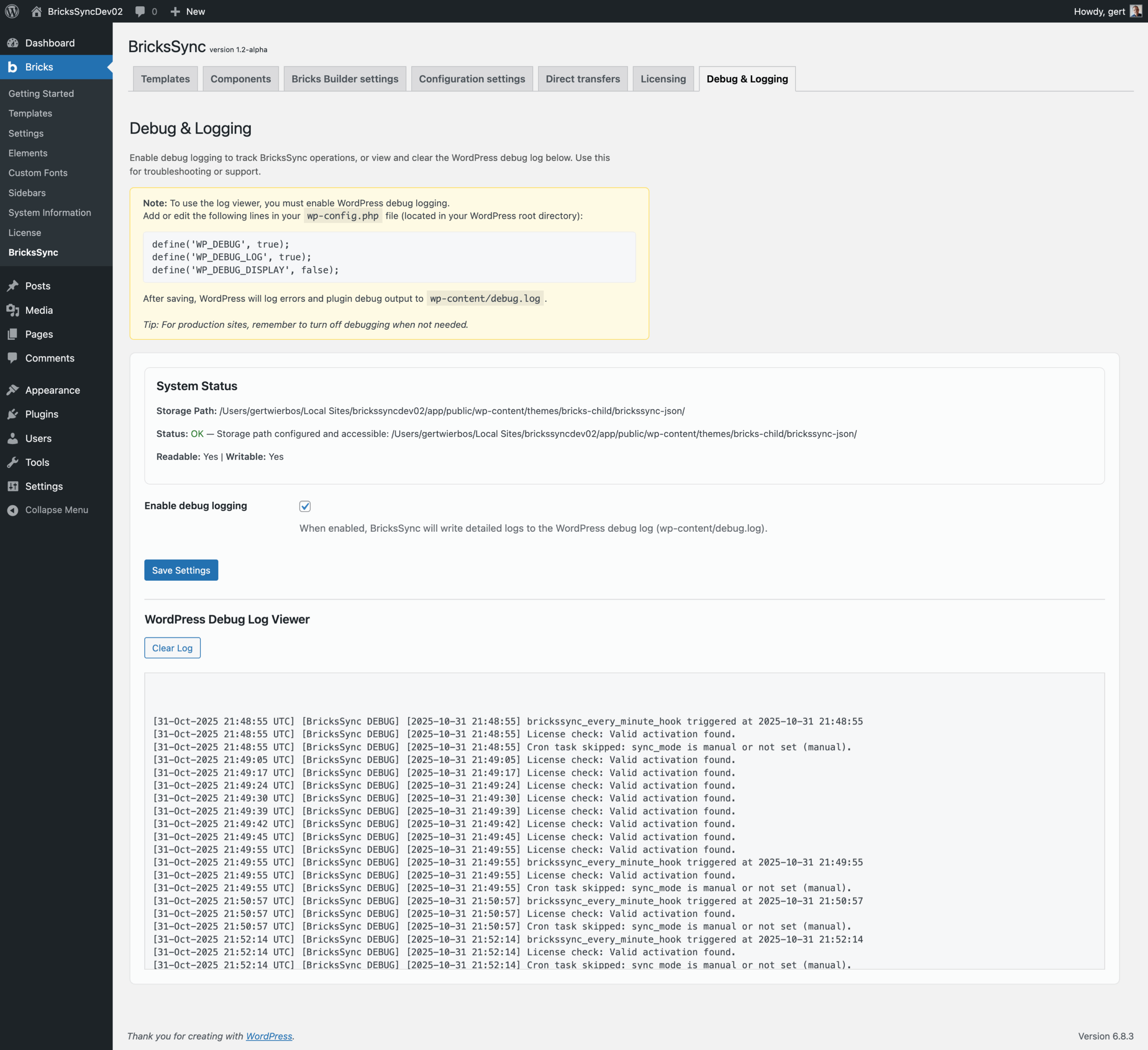Open Dashboard via its gauge icon
This screenshot has height=1050, width=1148.
(13, 43)
